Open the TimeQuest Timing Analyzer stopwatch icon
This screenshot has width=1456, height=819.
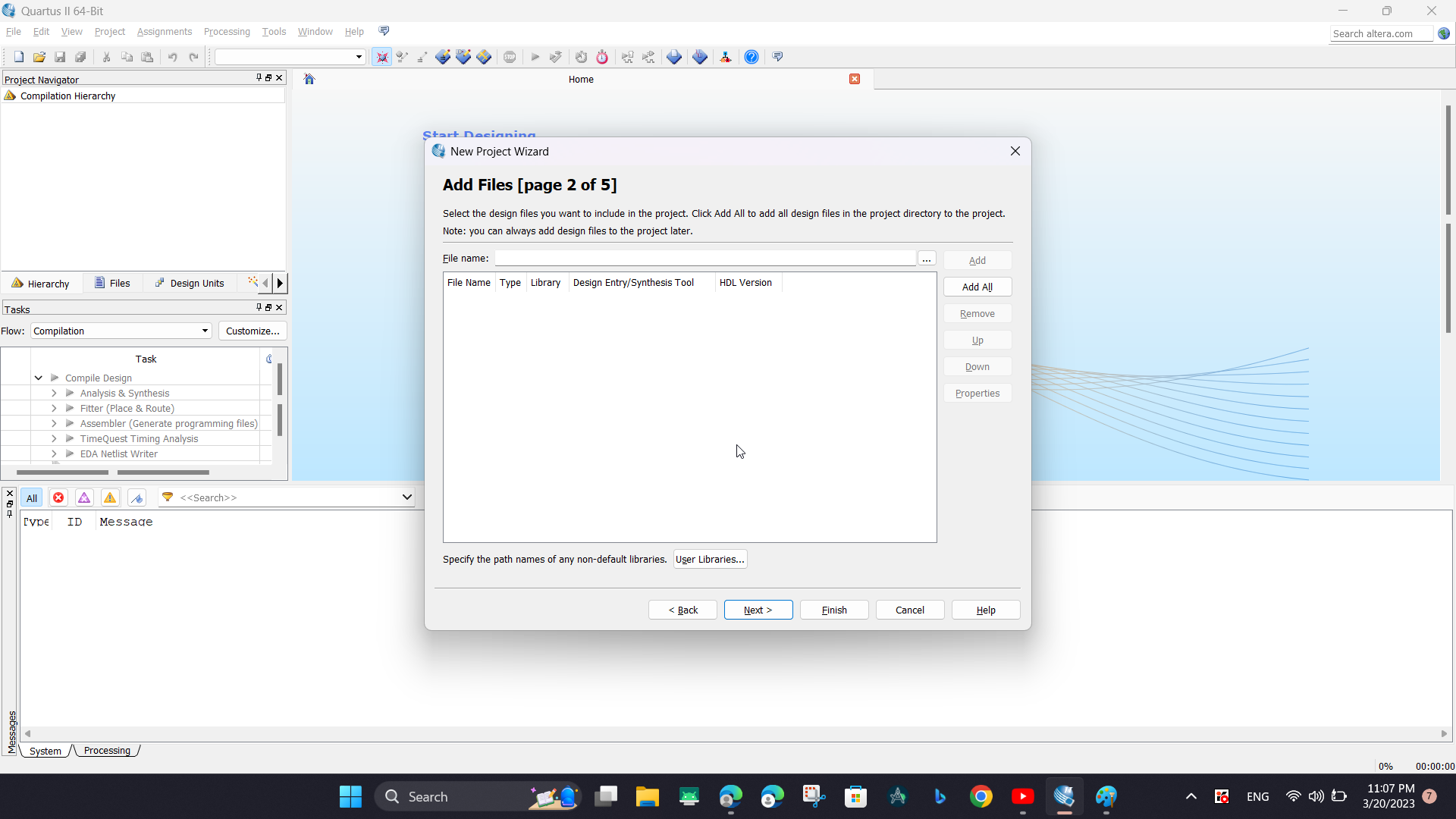601,56
